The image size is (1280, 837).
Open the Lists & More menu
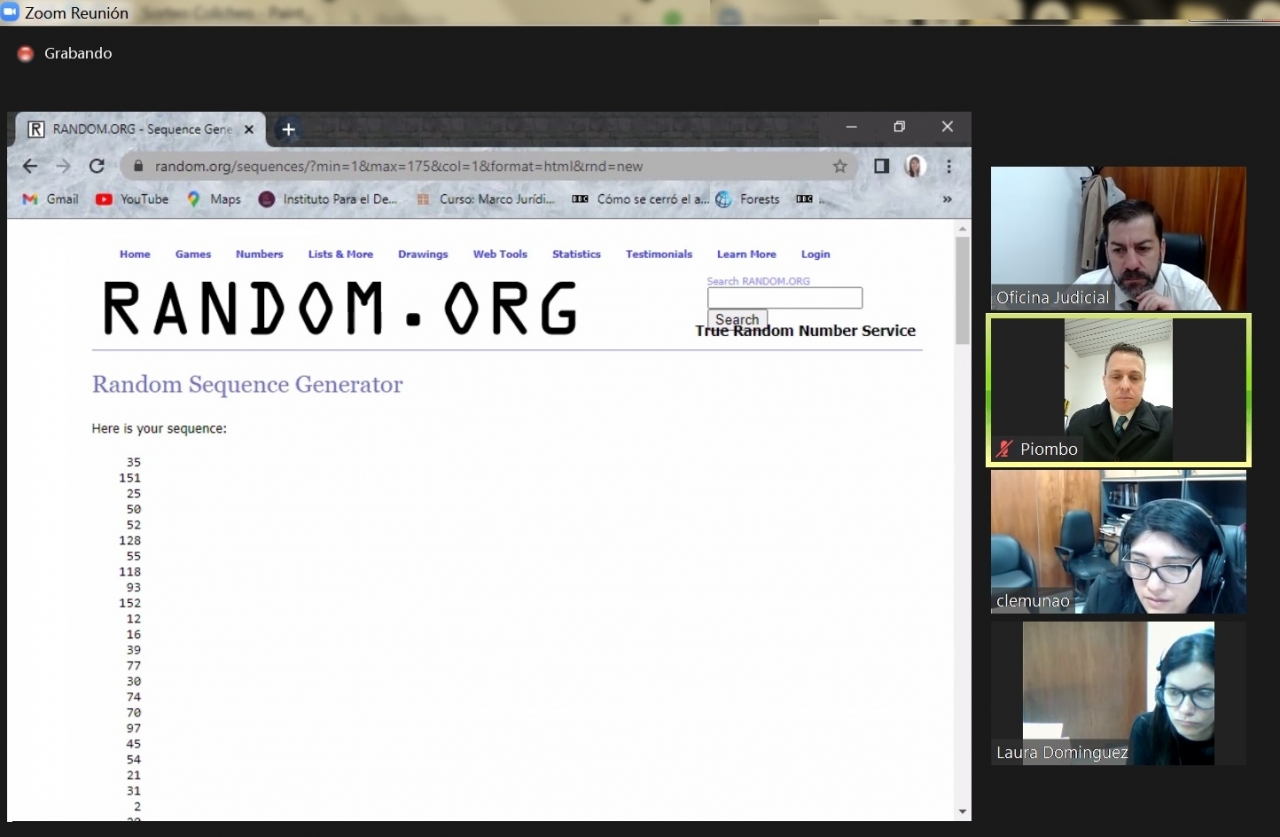(340, 254)
